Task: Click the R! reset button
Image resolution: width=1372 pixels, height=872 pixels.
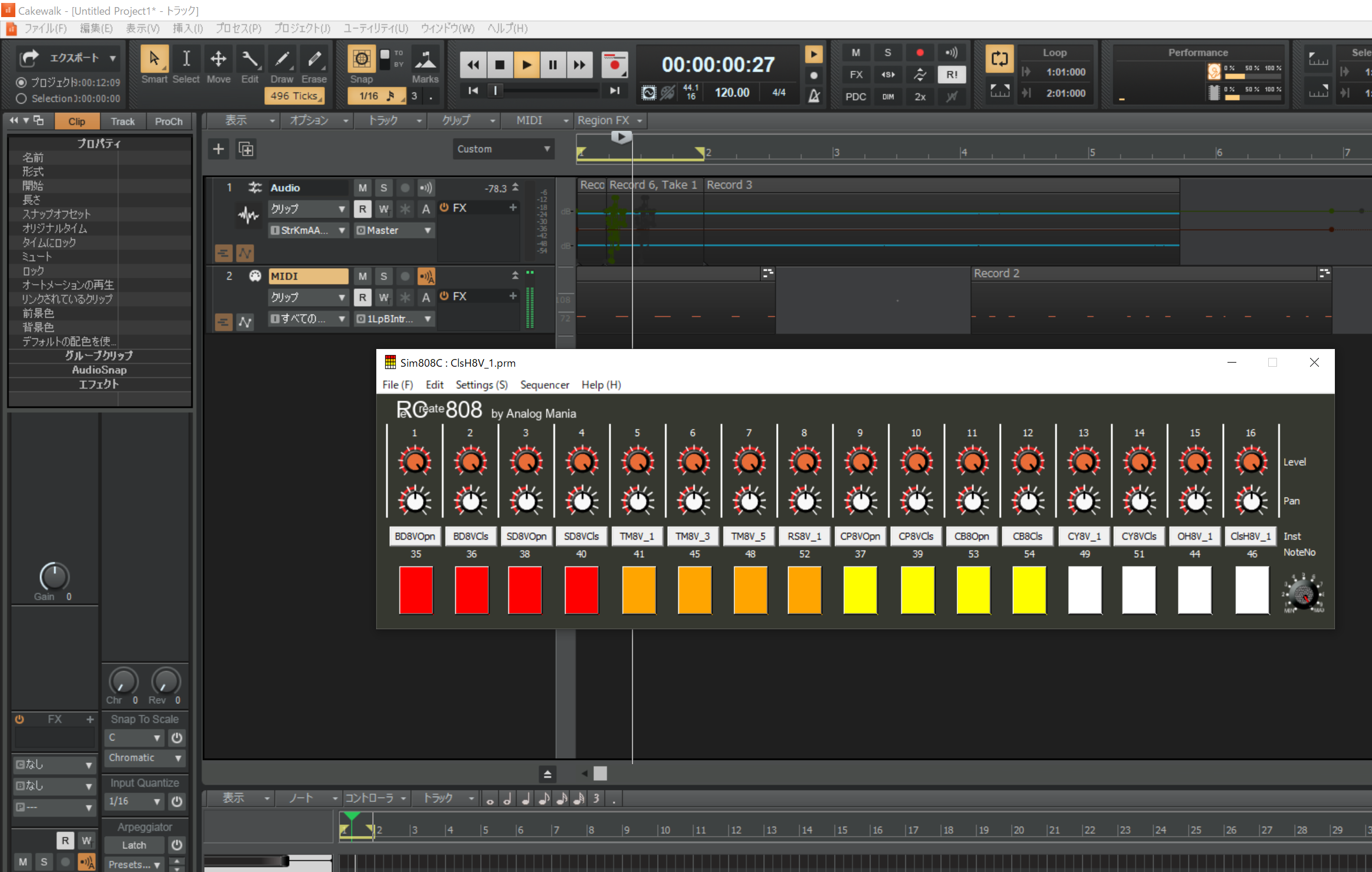Action: tap(951, 75)
